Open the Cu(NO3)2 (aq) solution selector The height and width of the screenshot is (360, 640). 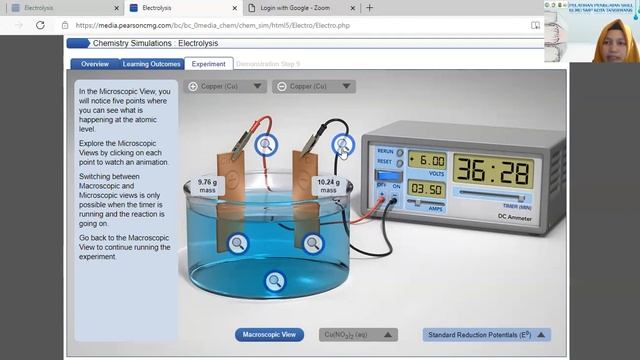point(358,335)
